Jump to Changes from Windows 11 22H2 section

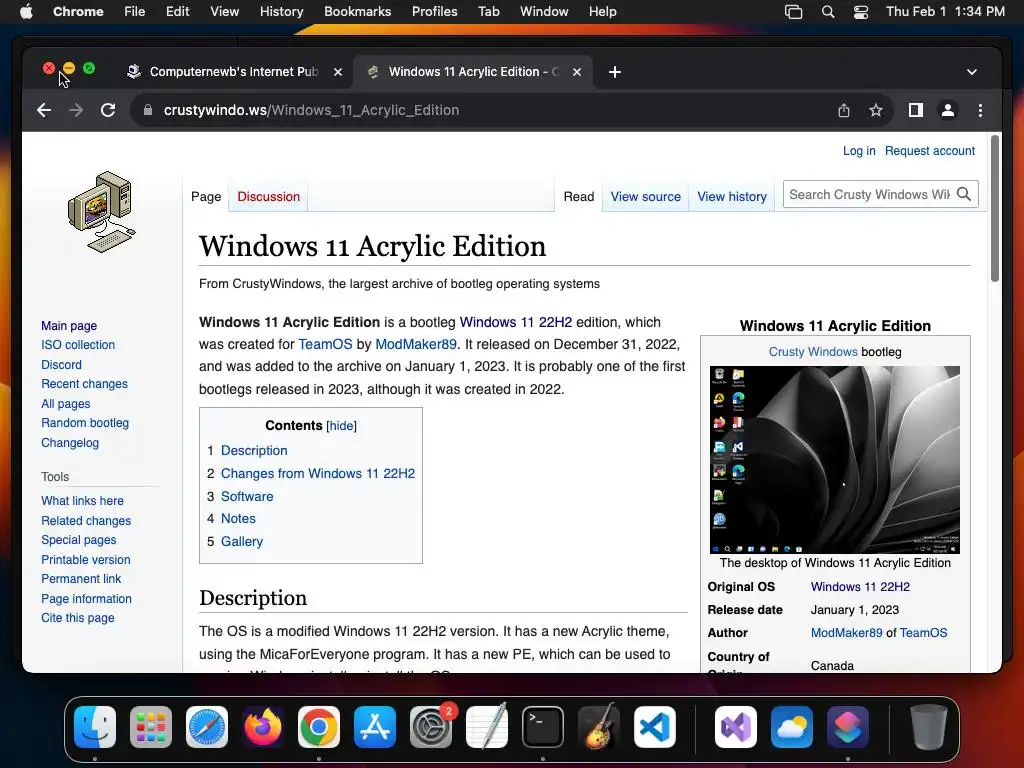coord(317,473)
